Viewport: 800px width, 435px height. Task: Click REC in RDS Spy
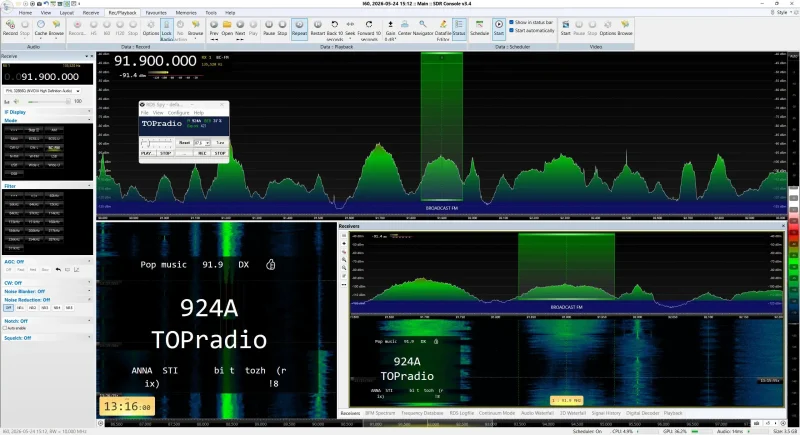(x=202, y=153)
